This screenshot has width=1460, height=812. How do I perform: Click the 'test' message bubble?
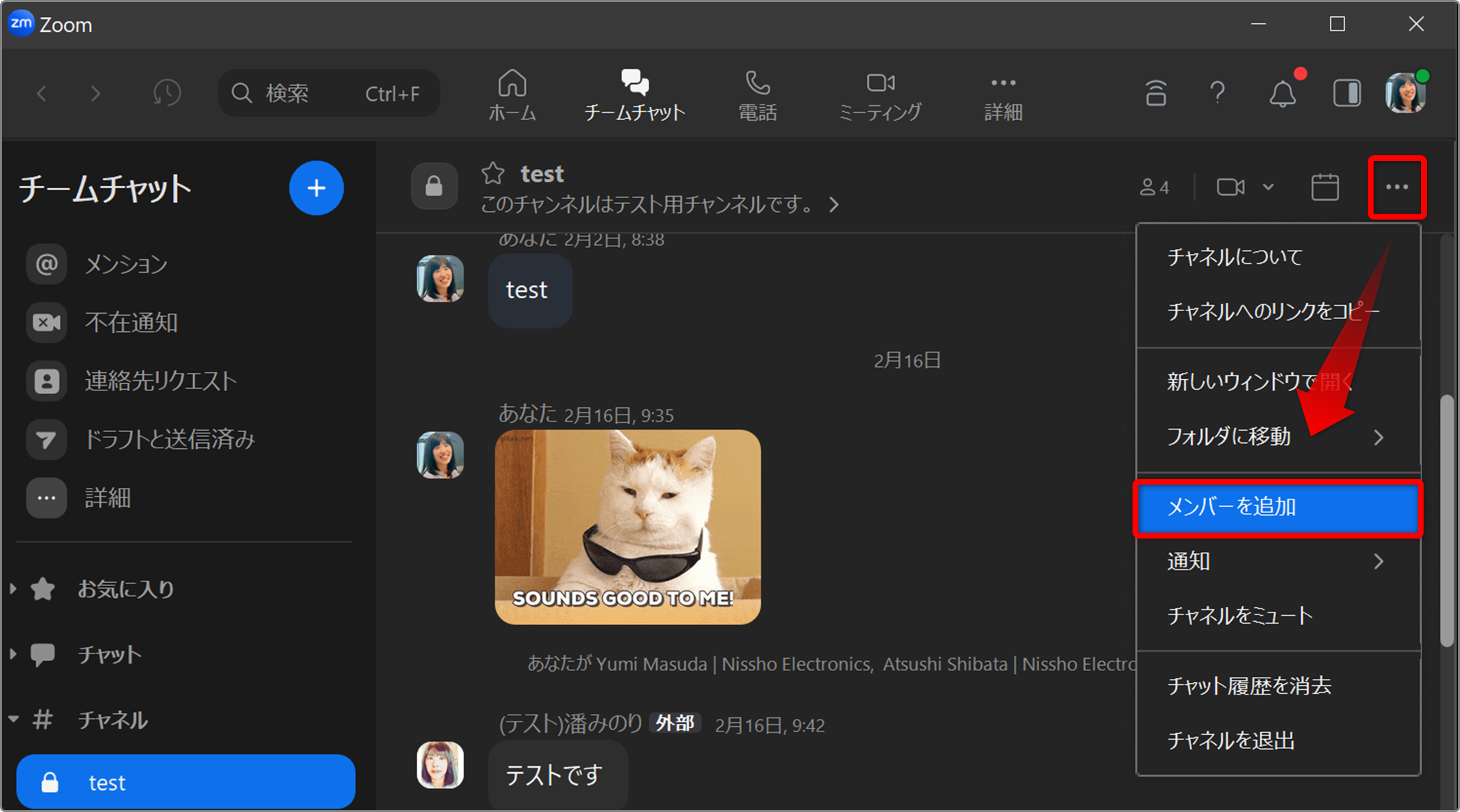tap(530, 290)
